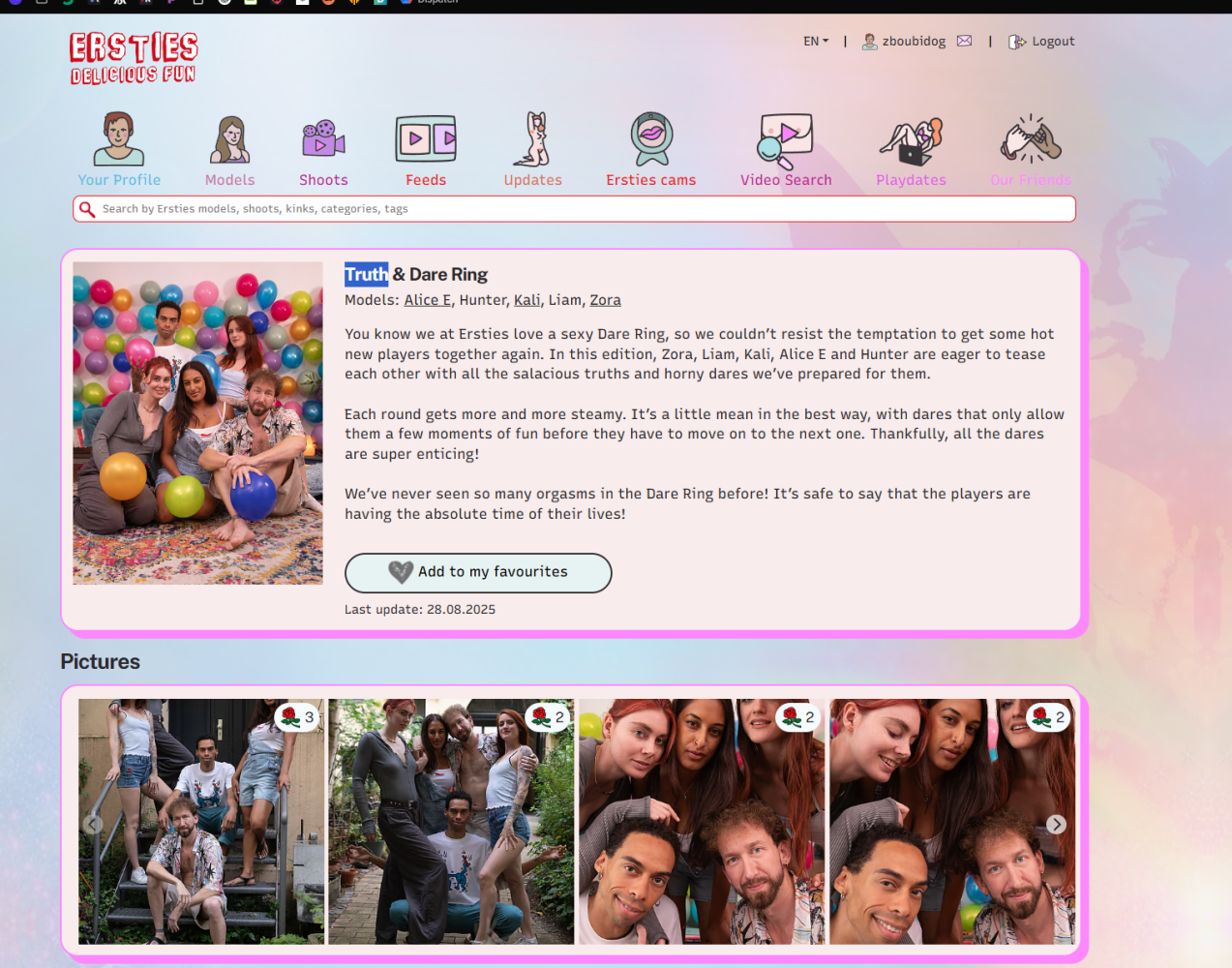The height and width of the screenshot is (968, 1232).
Task: Add to my favourites
Action: [478, 573]
